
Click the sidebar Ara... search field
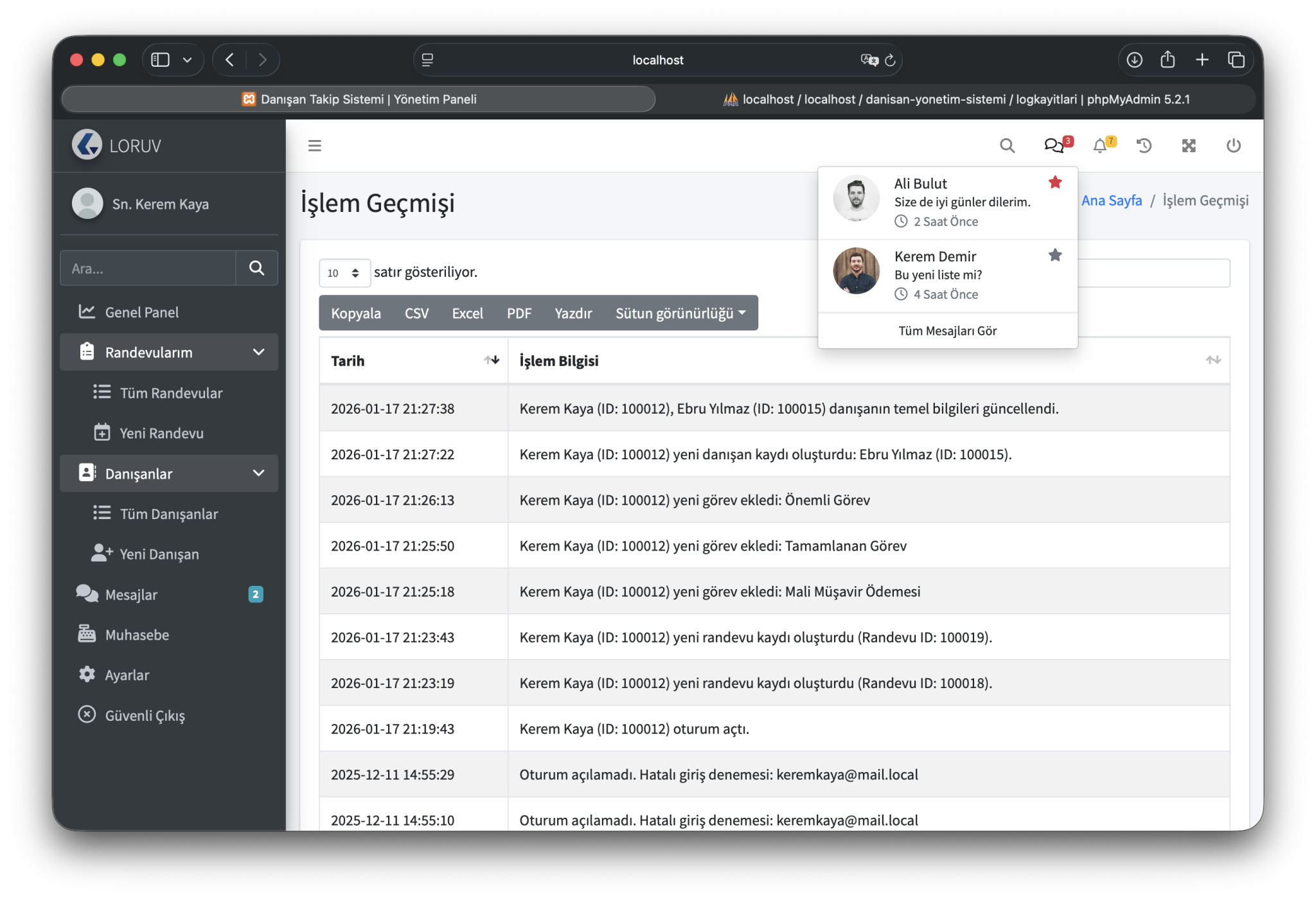coord(148,269)
